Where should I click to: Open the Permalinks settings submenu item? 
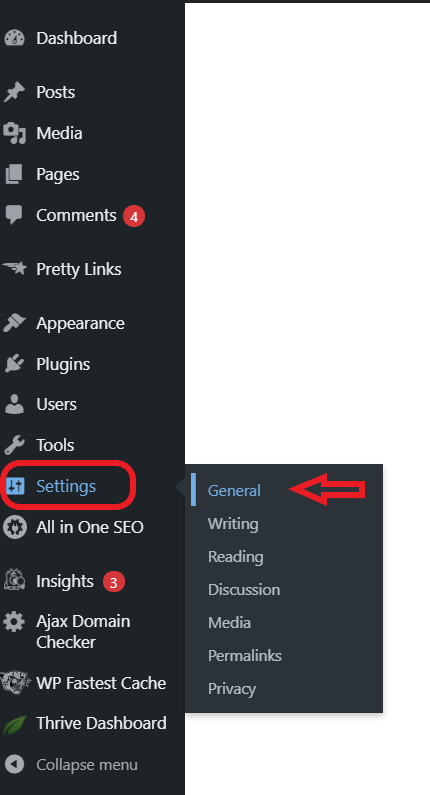244,656
